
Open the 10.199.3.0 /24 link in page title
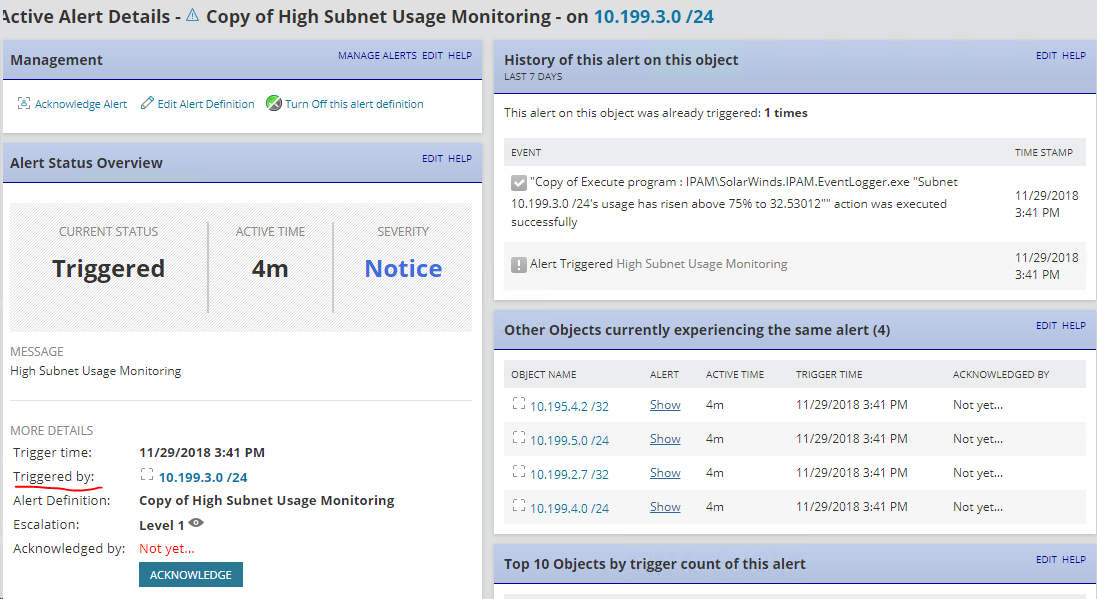tap(653, 16)
